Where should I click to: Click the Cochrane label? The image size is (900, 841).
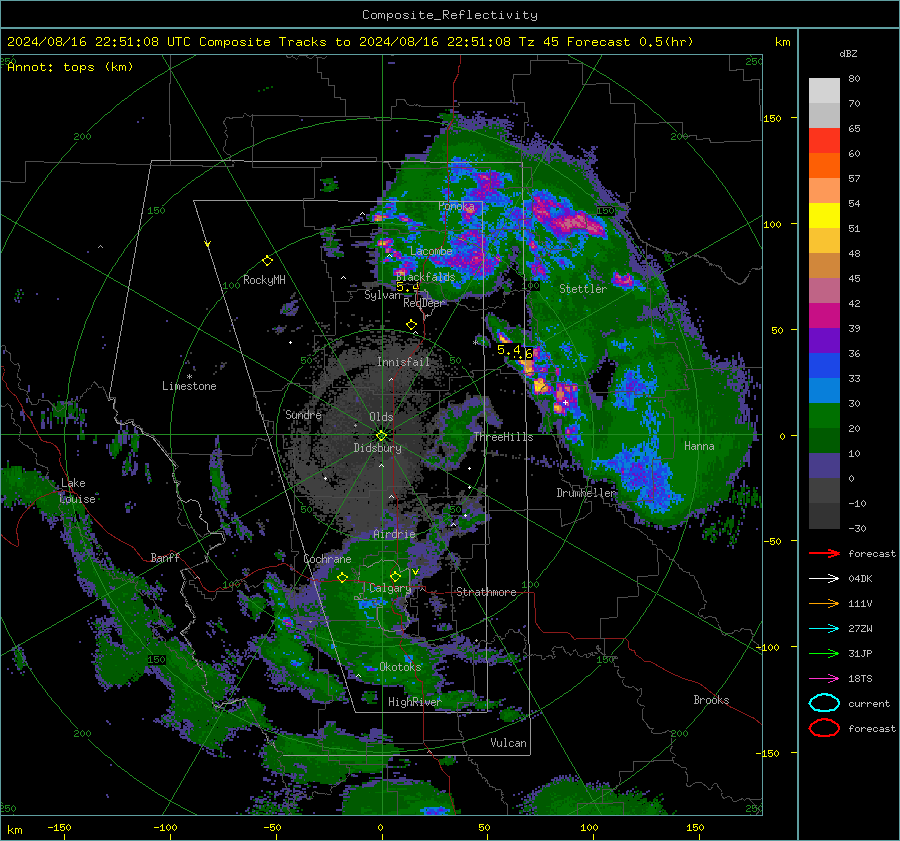(x=327, y=559)
